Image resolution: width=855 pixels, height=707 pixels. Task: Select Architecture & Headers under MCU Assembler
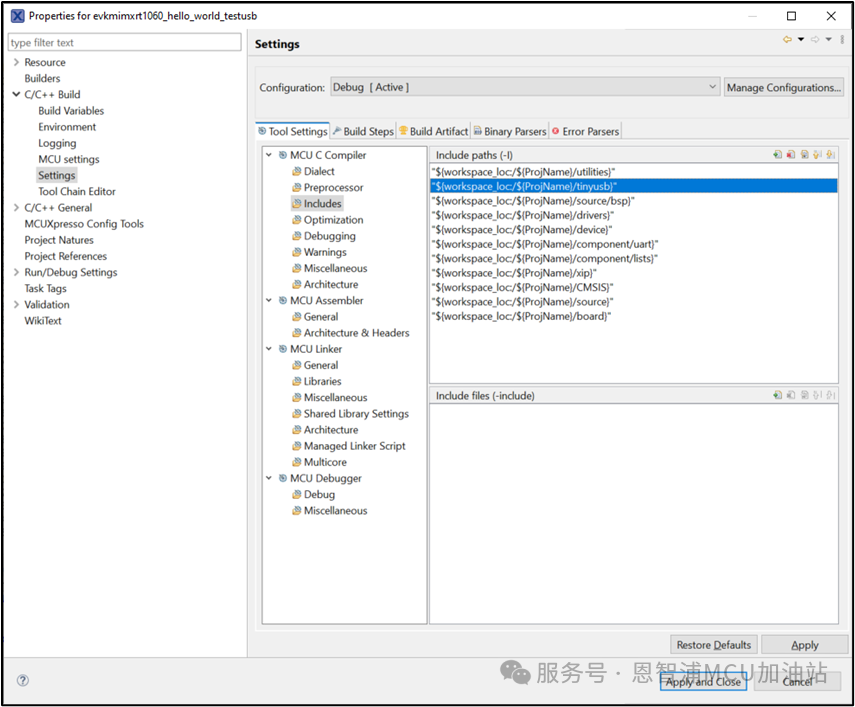click(x=356, y=333)
